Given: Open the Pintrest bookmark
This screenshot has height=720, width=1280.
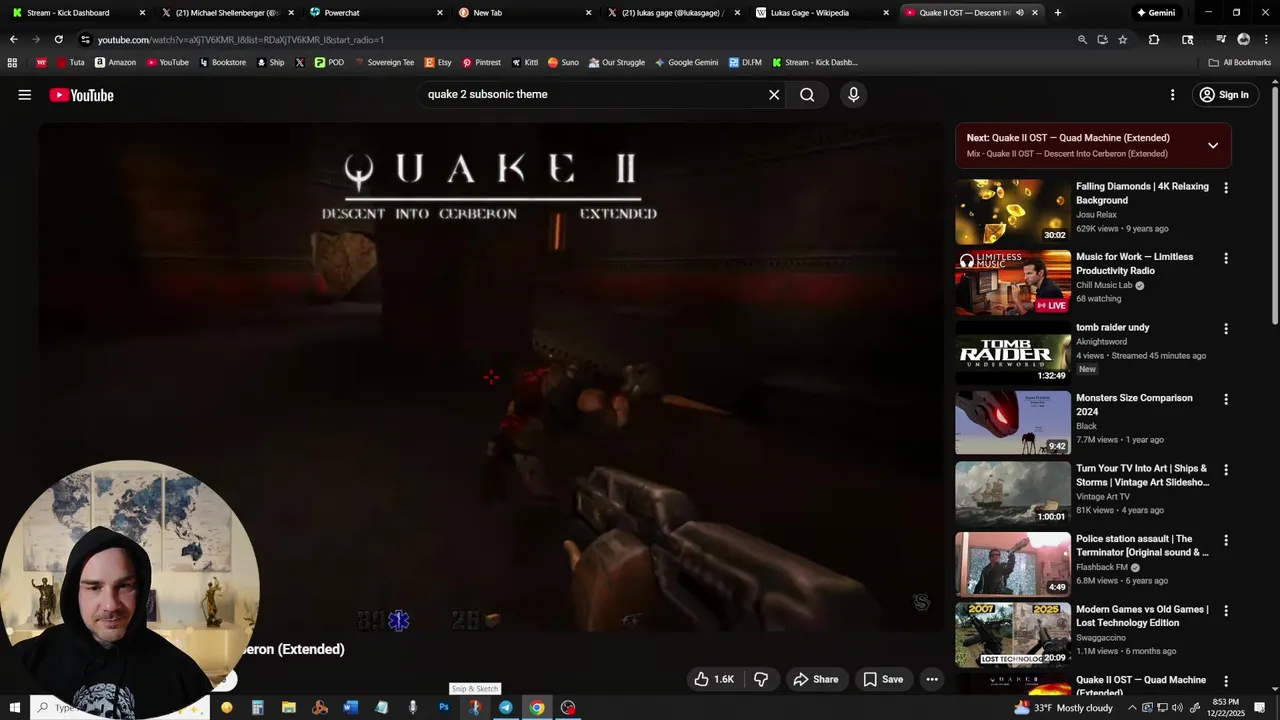Looking at the screenshot, I should click(x=481, y=62).
